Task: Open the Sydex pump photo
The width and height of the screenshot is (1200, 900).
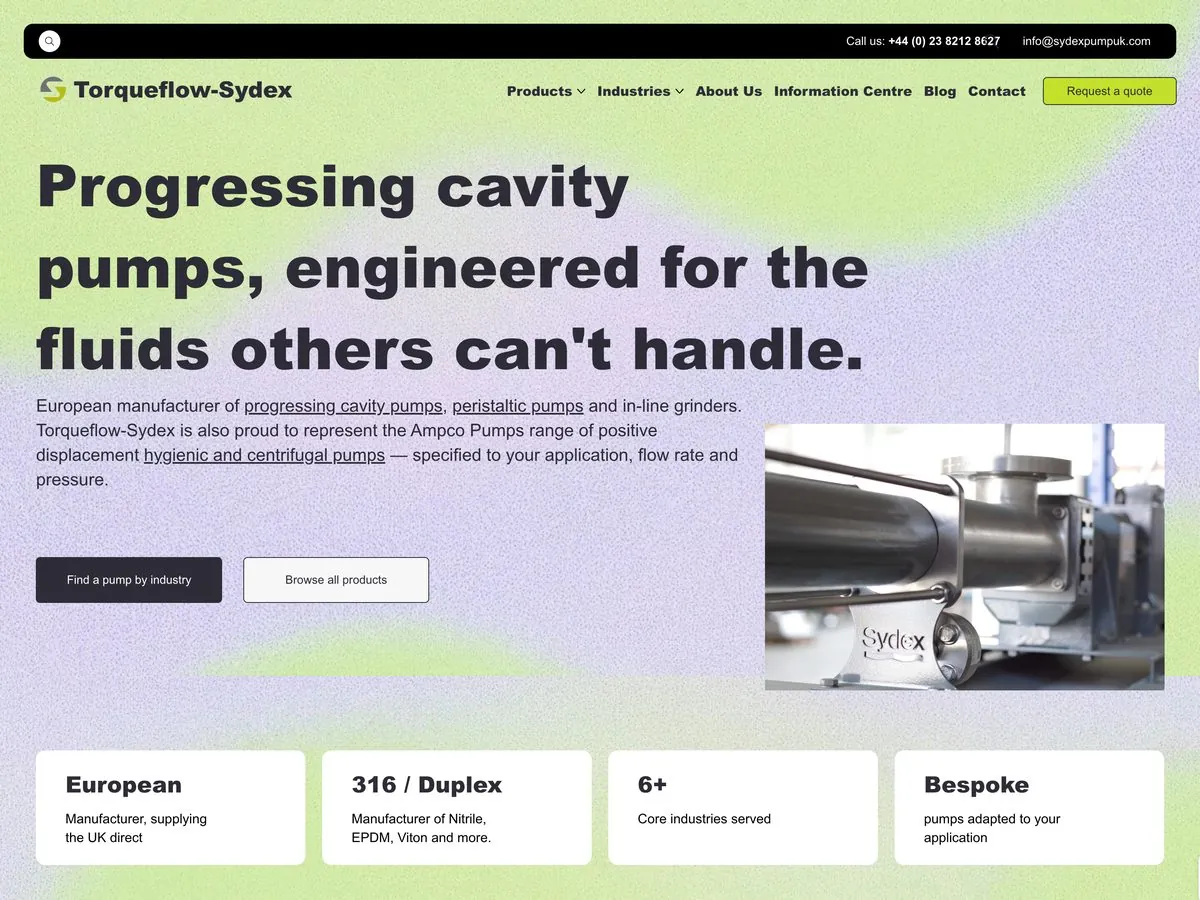Action: tap(964, 557)
